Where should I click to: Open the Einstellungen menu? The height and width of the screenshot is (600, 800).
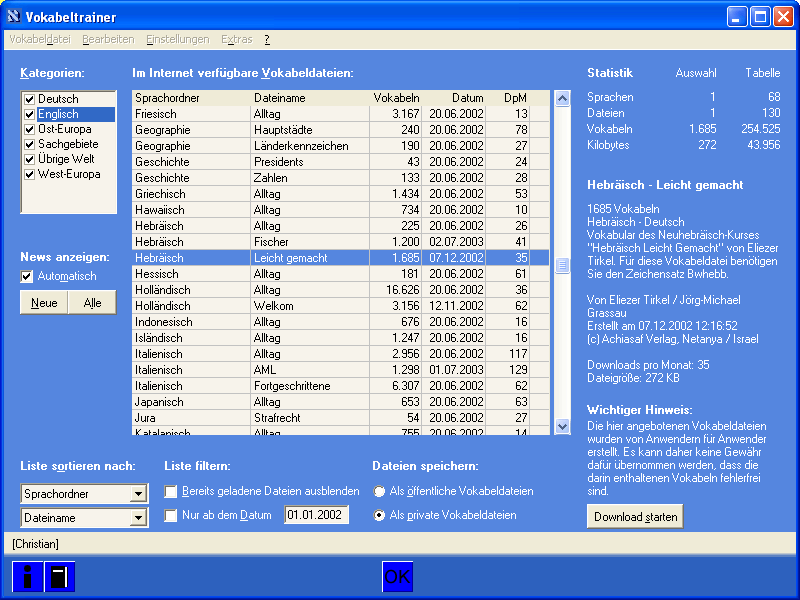click(x=178, y=39)
